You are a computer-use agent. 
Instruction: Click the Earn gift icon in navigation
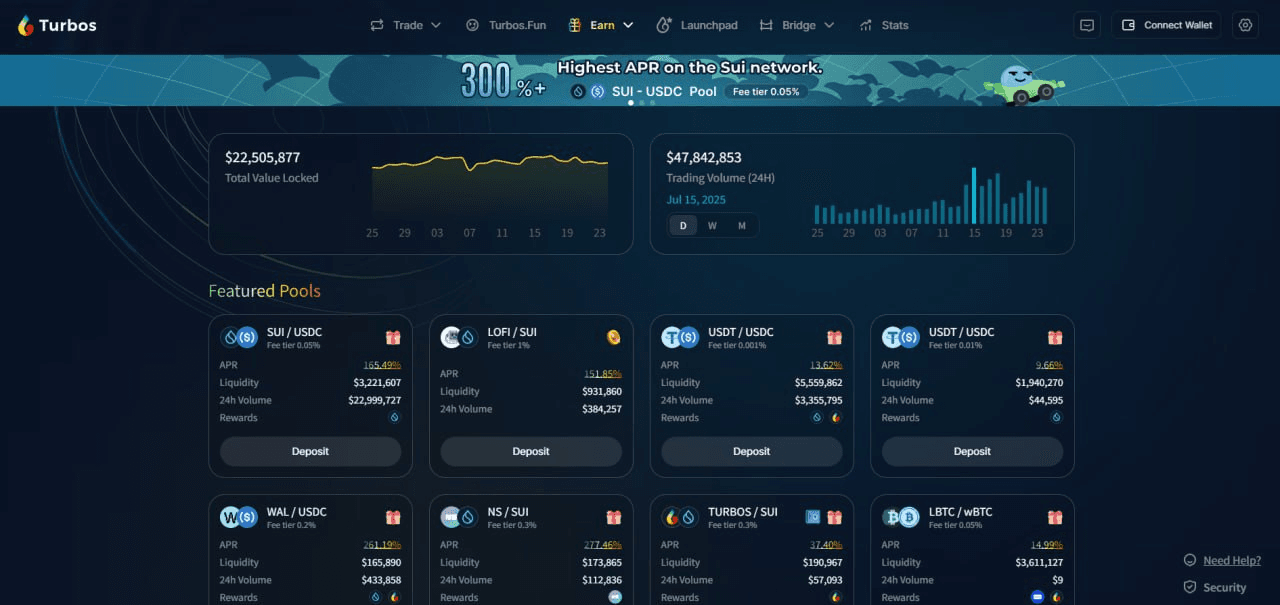pyautogui.click(x=575, y=25)
